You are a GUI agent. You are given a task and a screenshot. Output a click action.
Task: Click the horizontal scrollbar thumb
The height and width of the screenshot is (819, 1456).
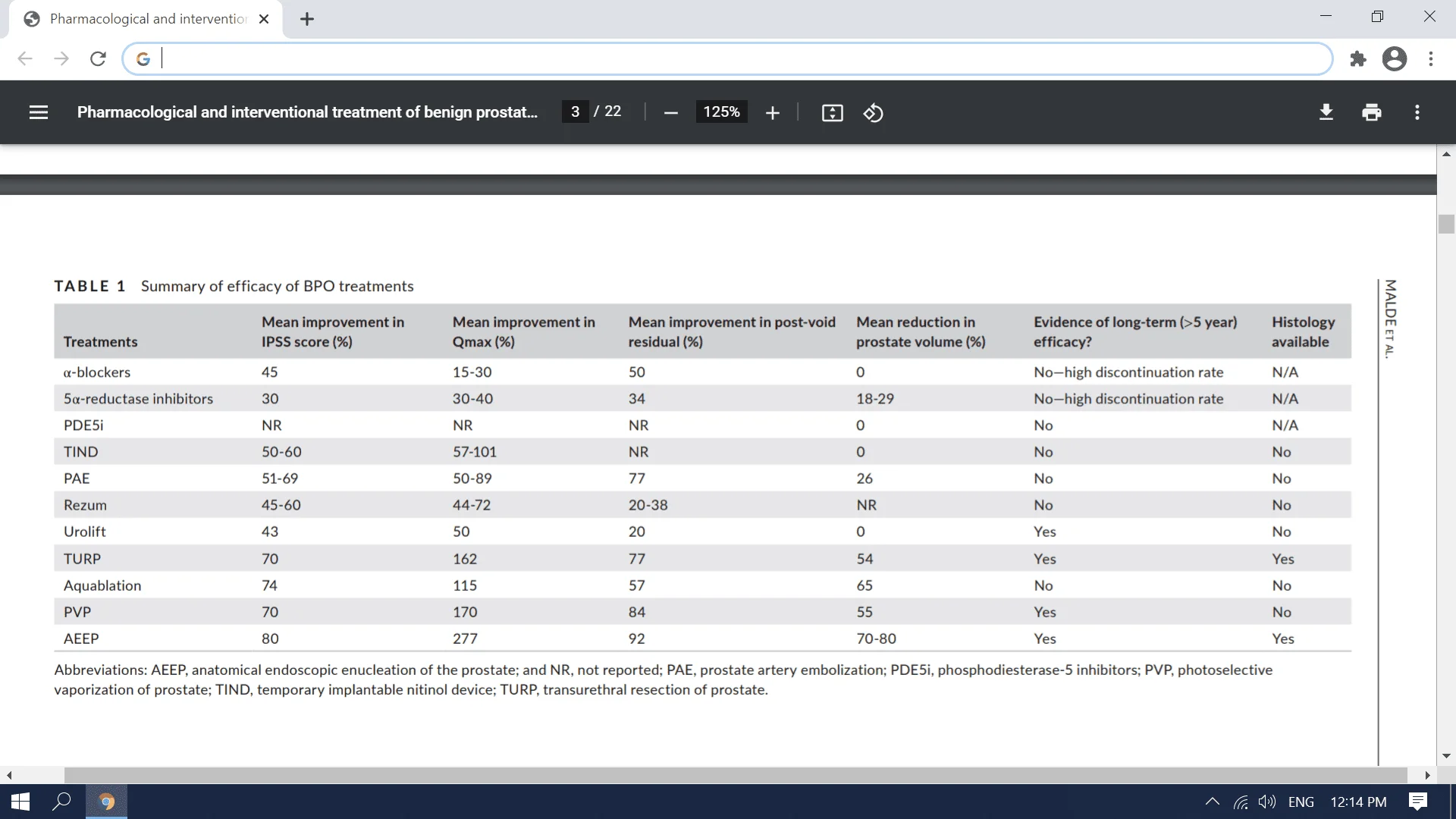(x=736, y=775)
